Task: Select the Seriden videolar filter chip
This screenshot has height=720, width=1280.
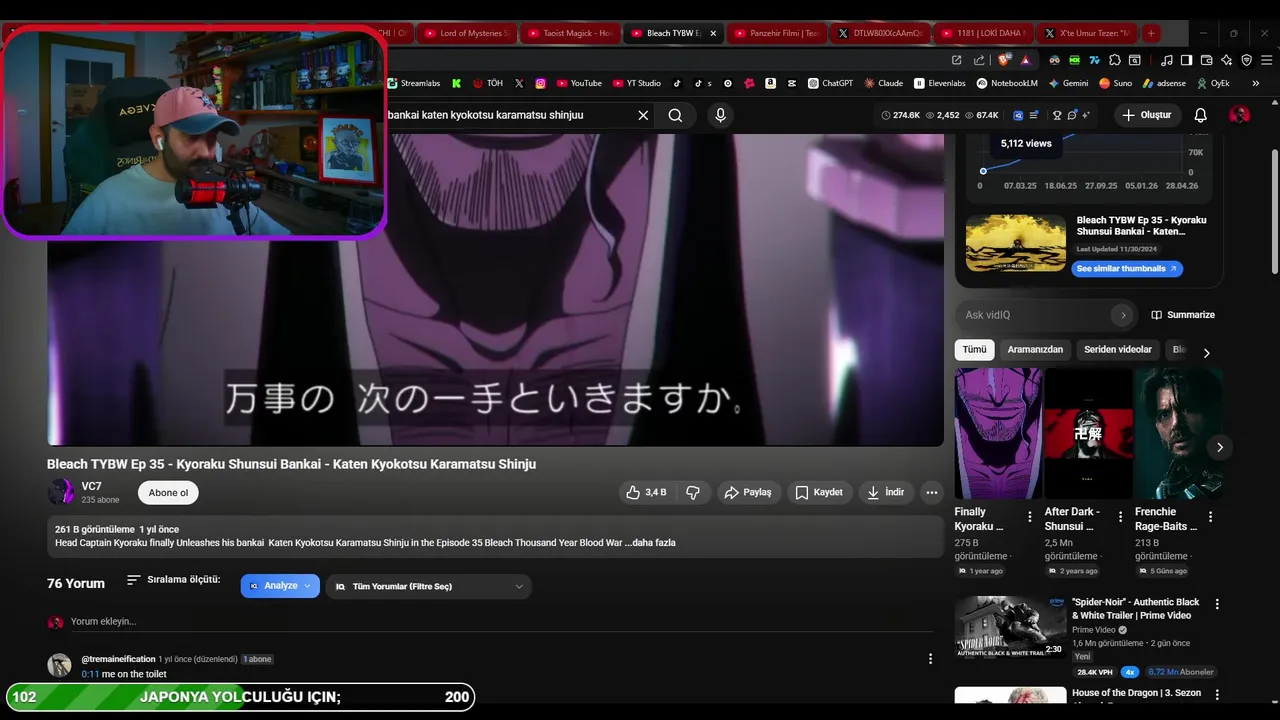Action: coord(1118,350)
